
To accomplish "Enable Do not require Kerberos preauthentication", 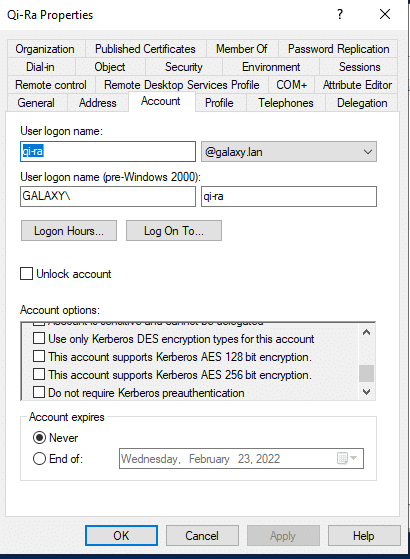I will point(39,392).
